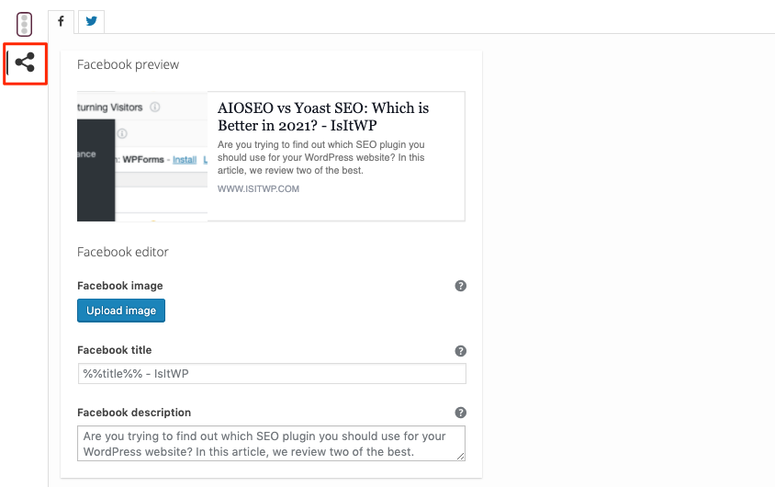The image size is (775, 487).
Task: Open help for Facebook description
Action: (461, 413)
